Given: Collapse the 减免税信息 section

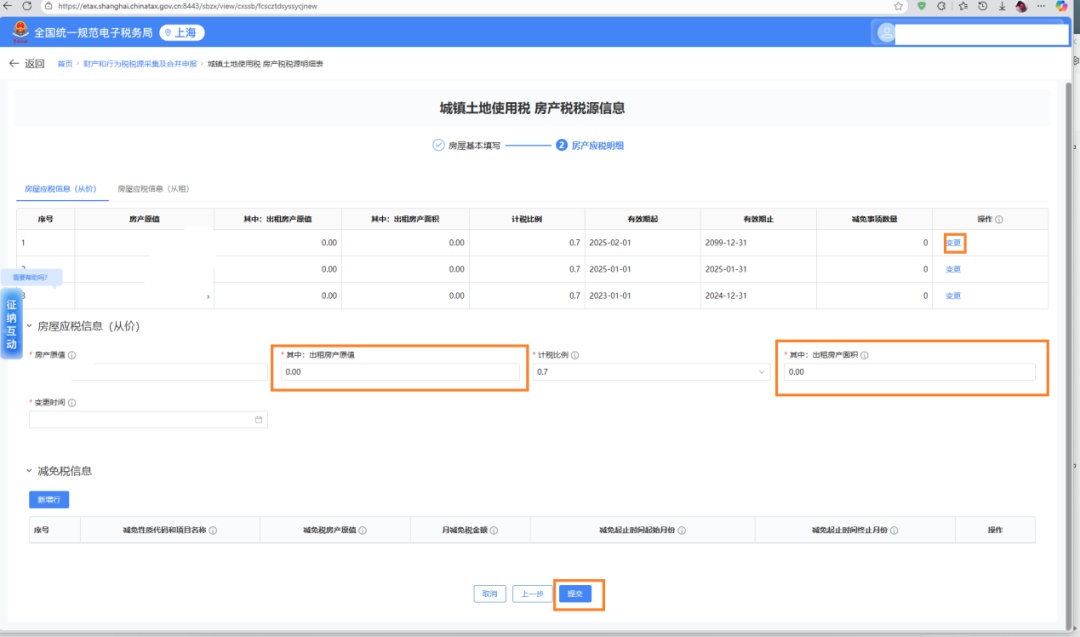Looking at the screenshot, I should [29, 471].
